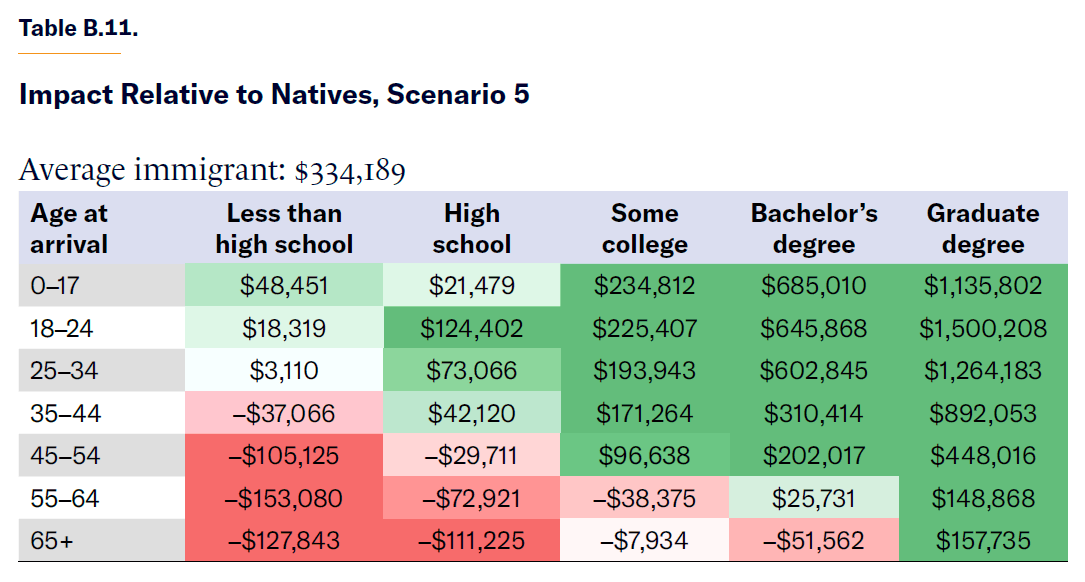
Task: Click the Age at arrival column header
Action: (x=69, y=228)
